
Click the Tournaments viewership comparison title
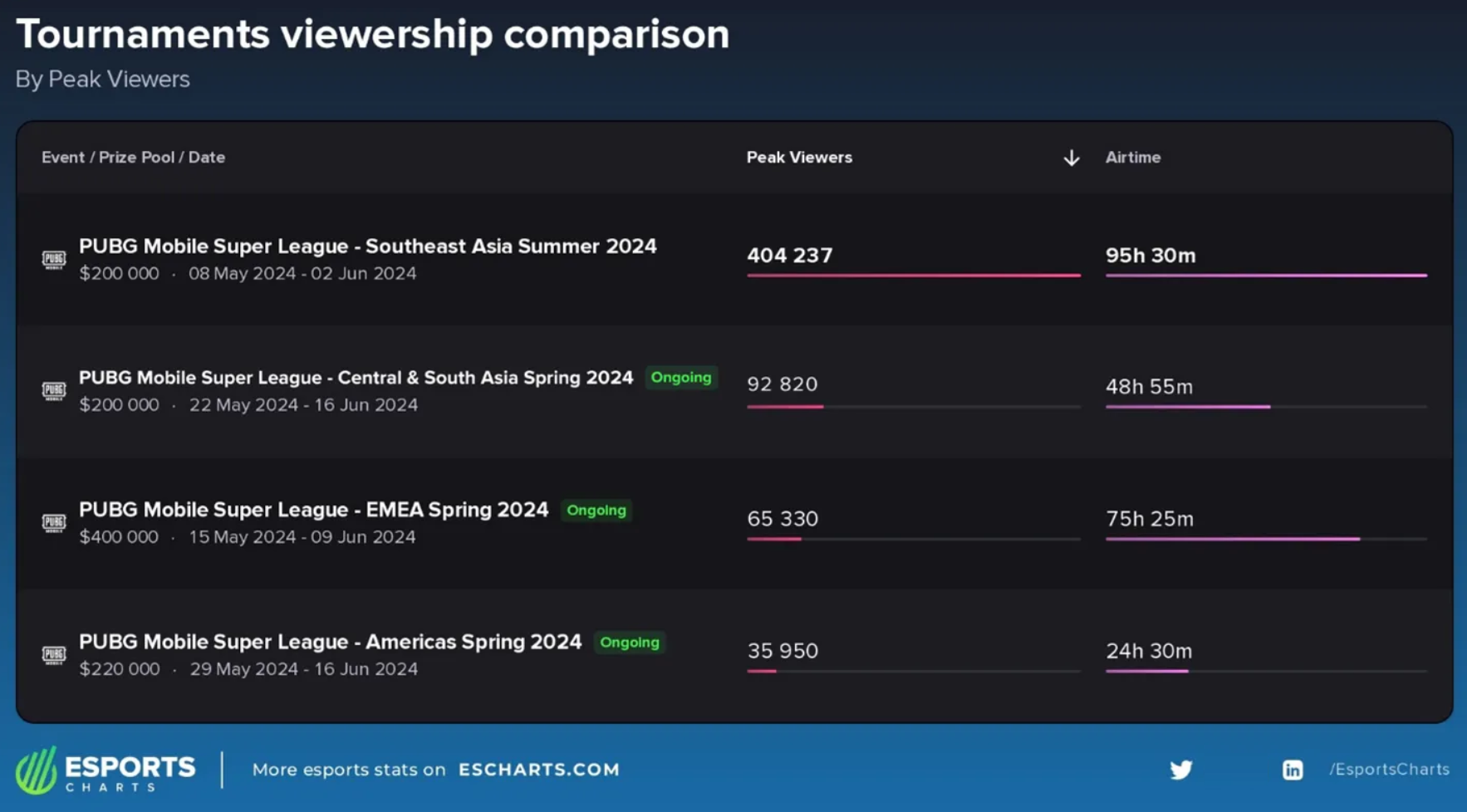click(372, 35)
